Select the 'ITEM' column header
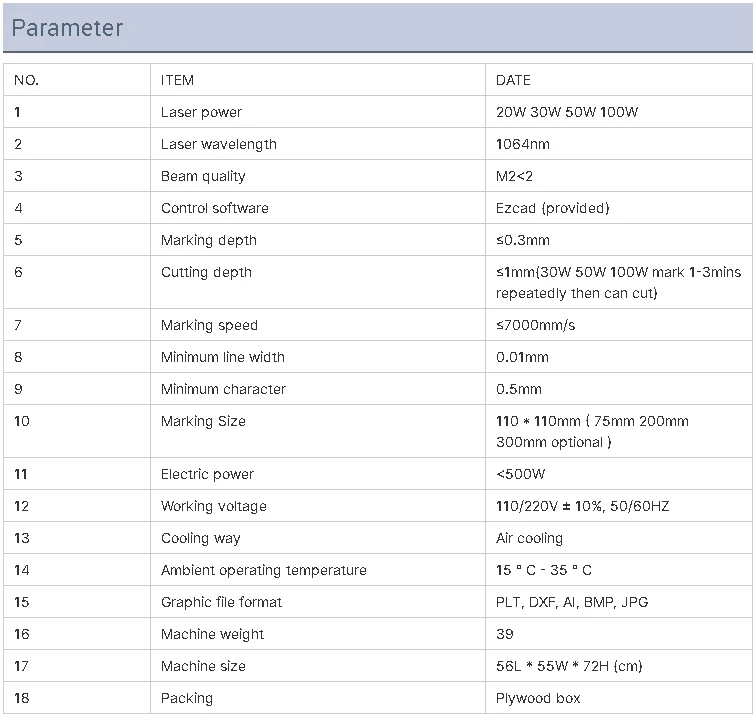 tap(177, 80)
